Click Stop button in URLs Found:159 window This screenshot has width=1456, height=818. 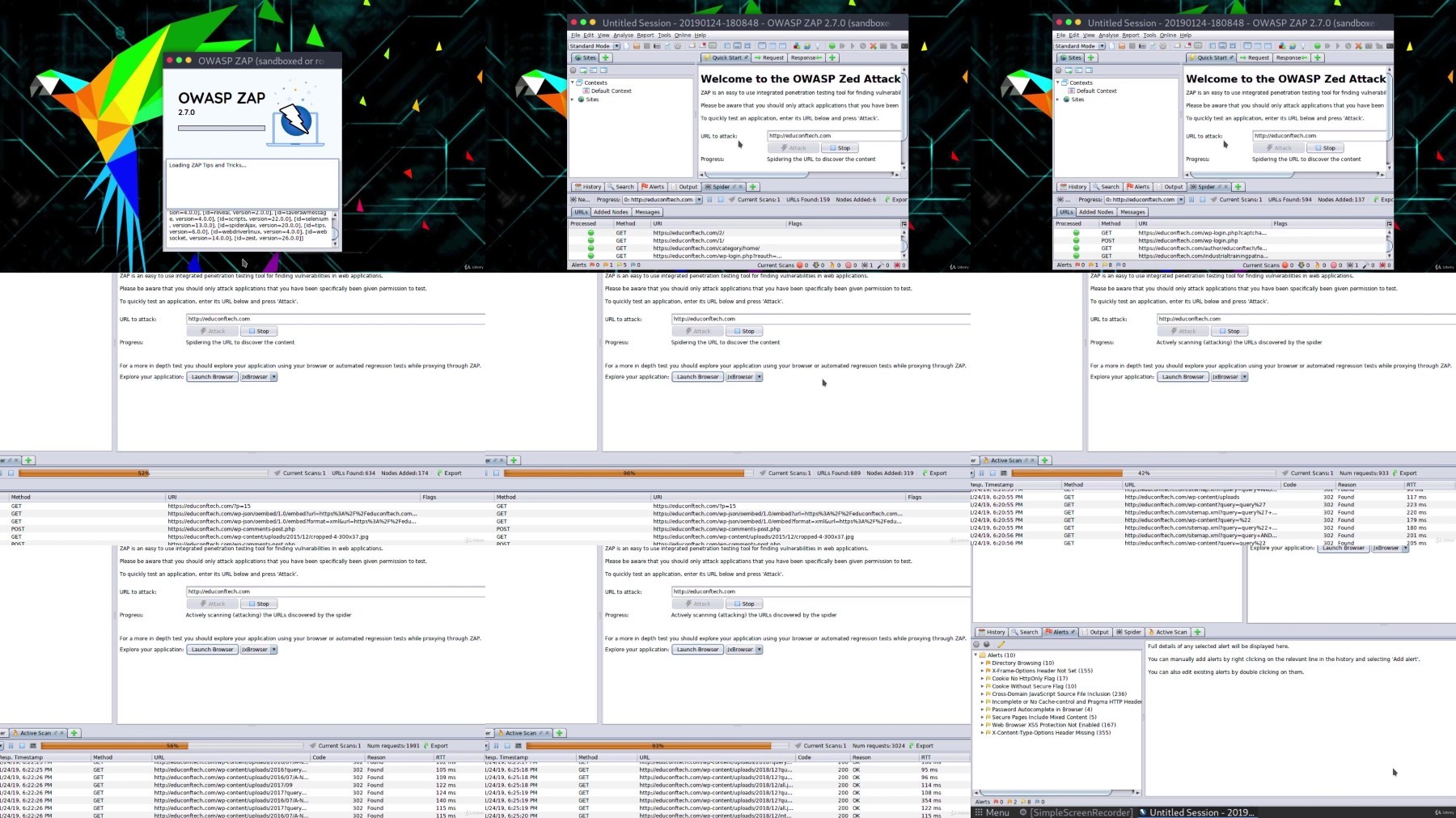840,148
